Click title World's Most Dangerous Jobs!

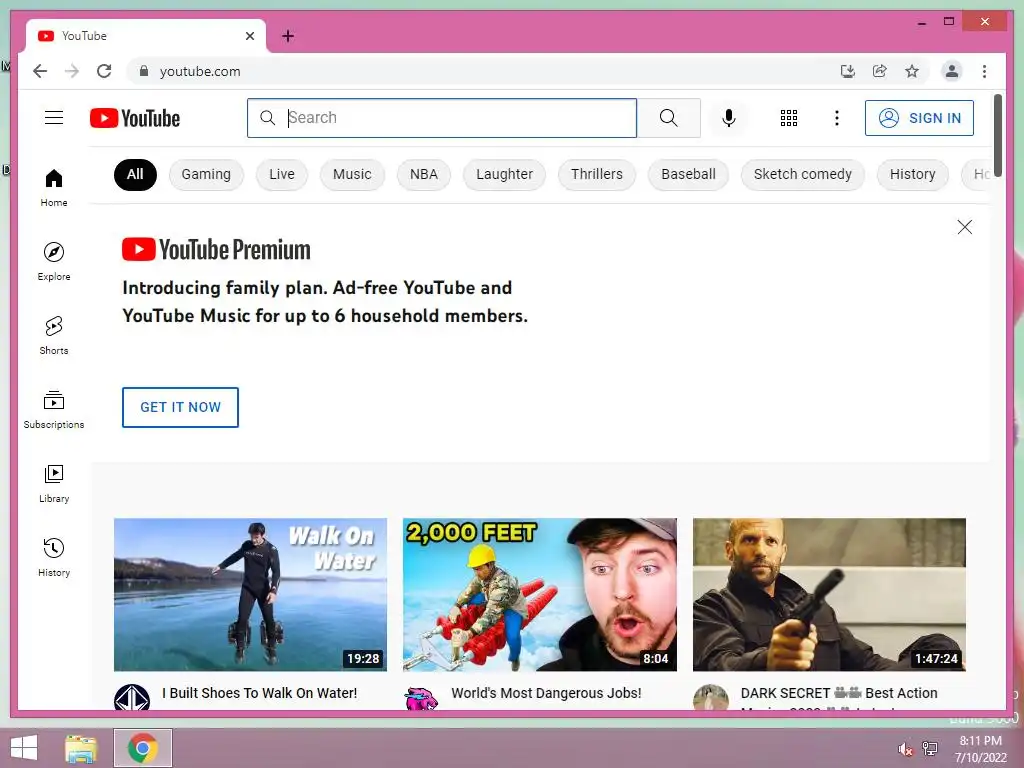pyautogui.click(x=546, y=693)
